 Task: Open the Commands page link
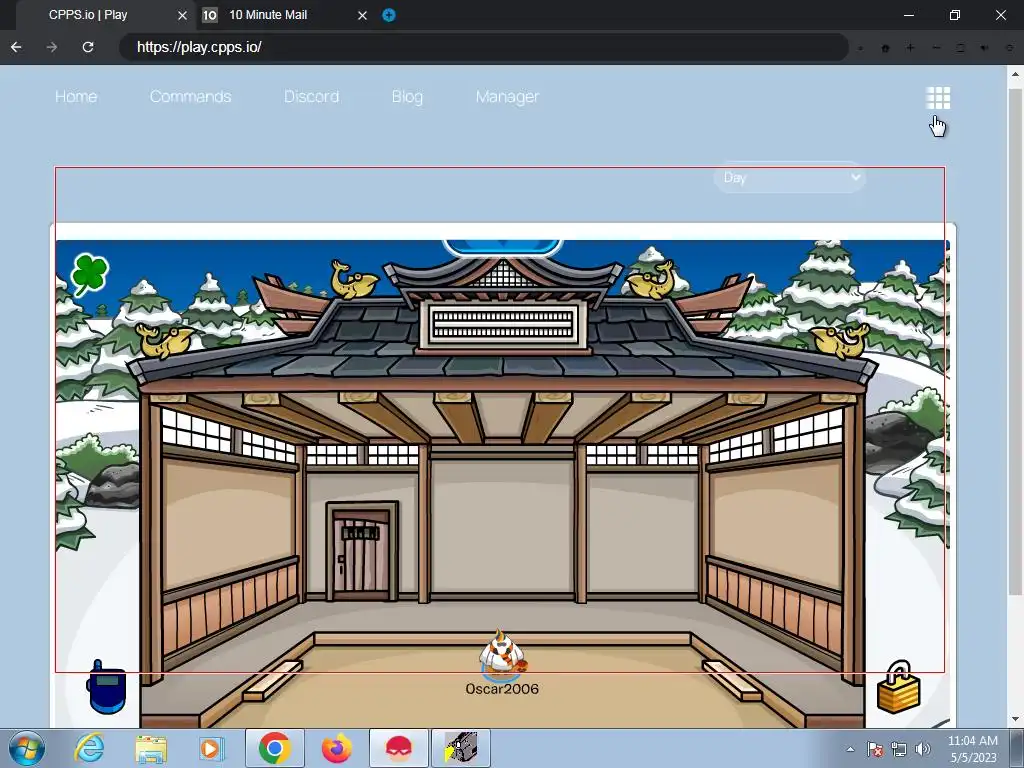[x=190, y=97]
